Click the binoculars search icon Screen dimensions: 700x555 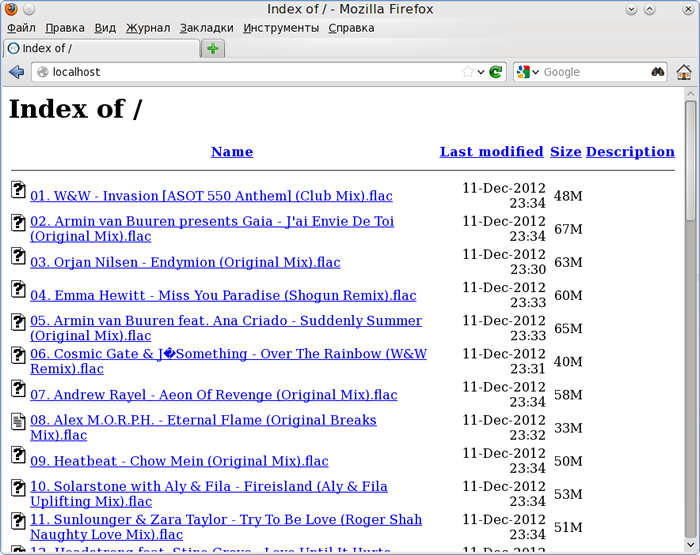(658, 72)
